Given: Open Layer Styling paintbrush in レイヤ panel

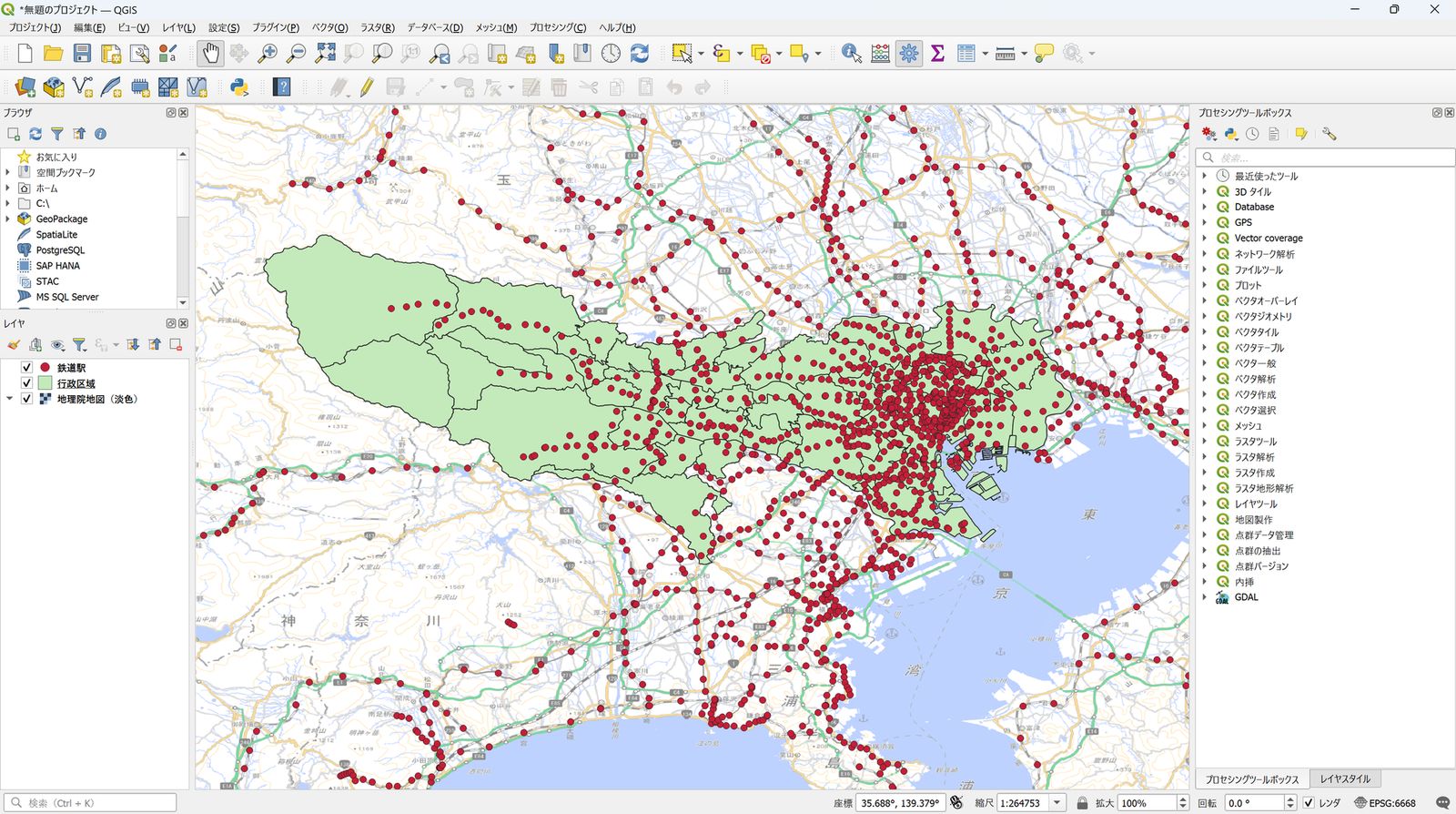Looking at the screenshot, I should click(14, 345).
